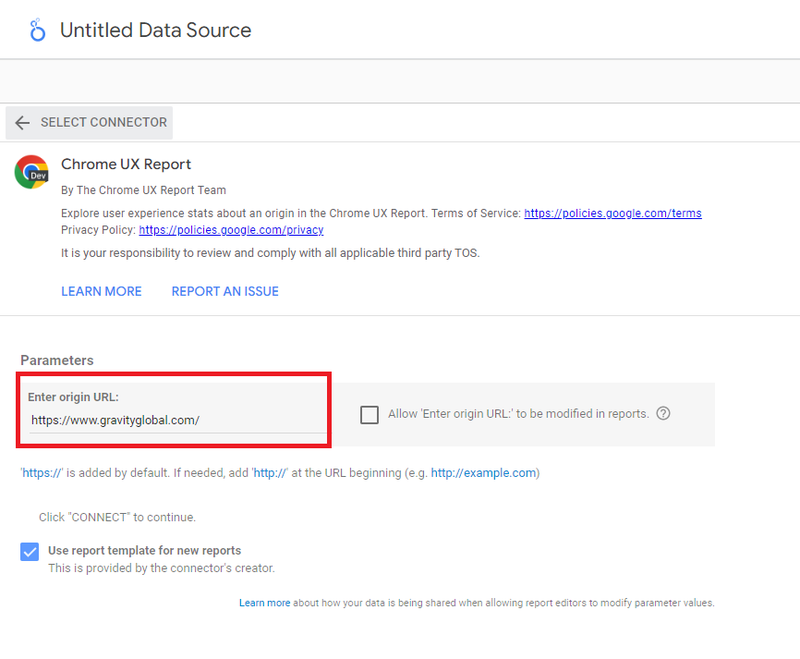Click REPORT AN ISSUE
Image resolution: width=800 pixels, height=659 pixels.
[225, 291]
